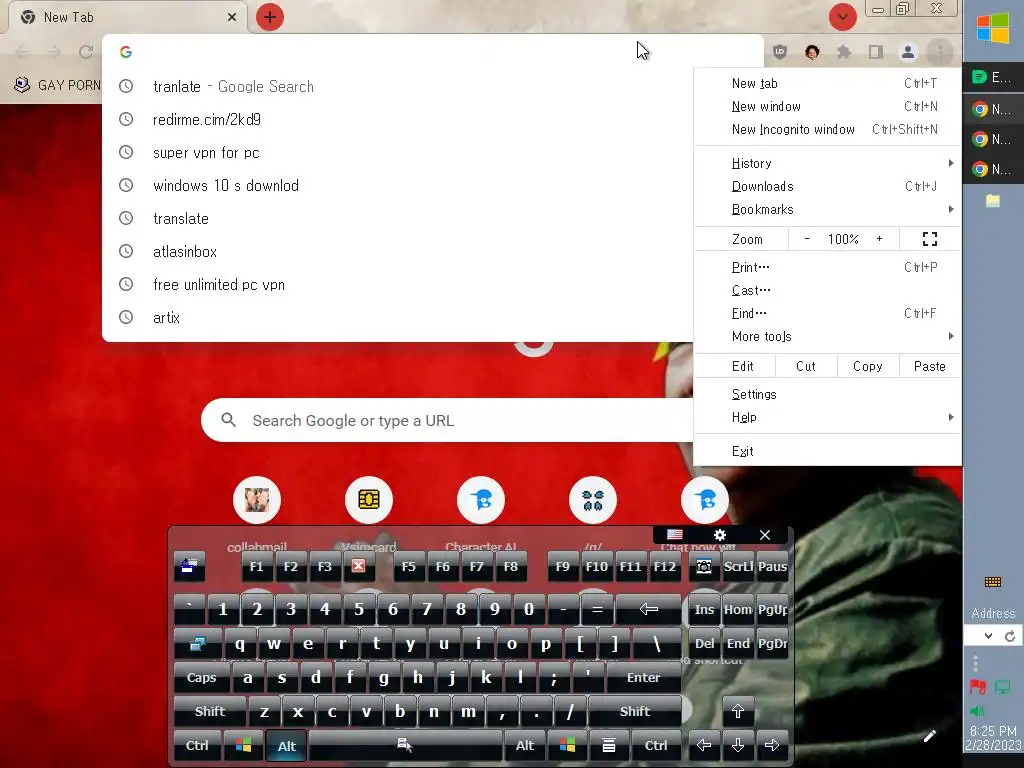Viewport: 1024px width, 768px height.
Task: Open the Chat now shortcut tile
Action: click(705, 500)
